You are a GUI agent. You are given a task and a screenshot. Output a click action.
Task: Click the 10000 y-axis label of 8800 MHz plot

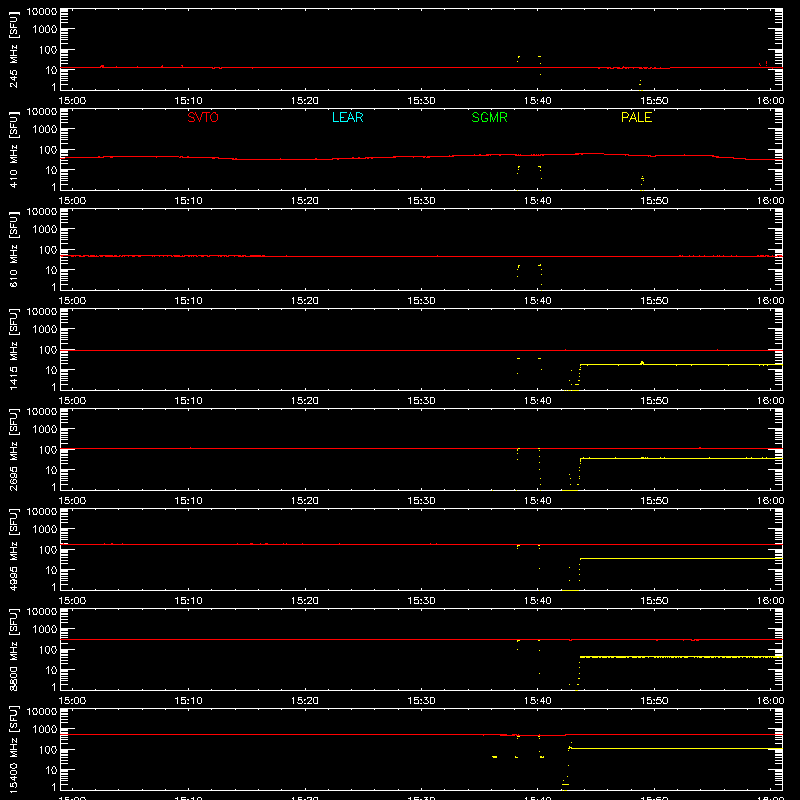(x=42, y=612)
